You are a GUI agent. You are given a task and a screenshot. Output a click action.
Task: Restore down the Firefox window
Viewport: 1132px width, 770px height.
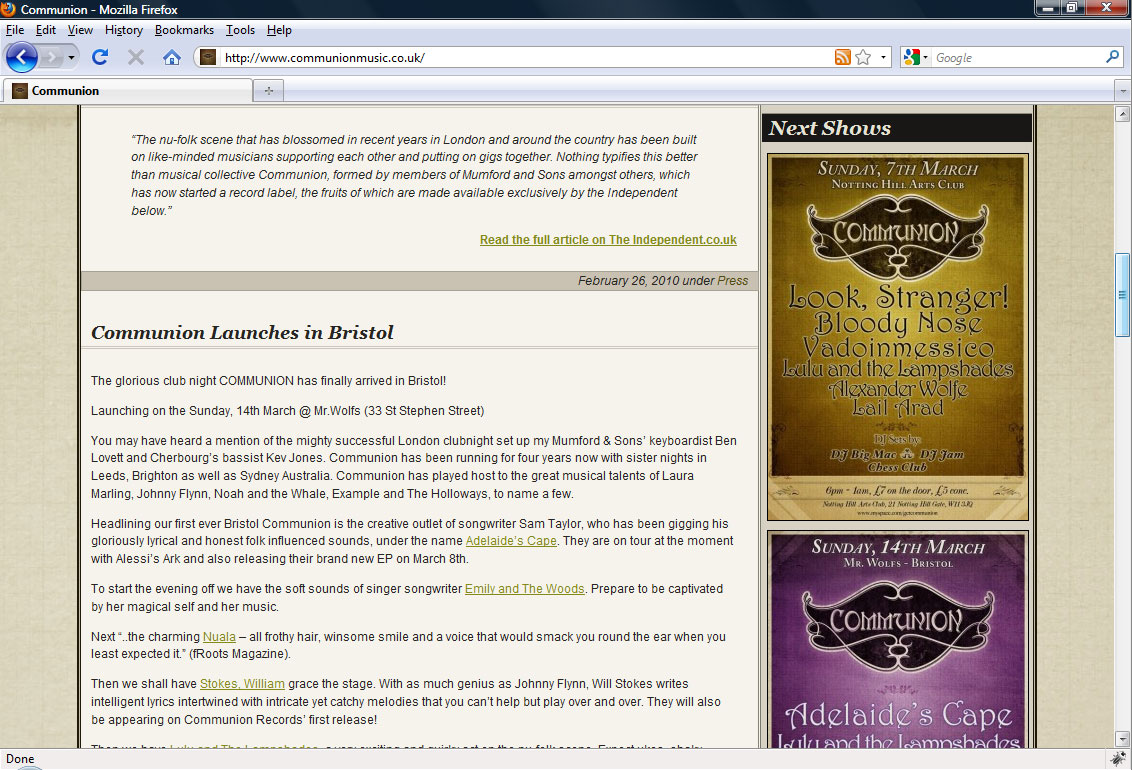click(1071, 8)
